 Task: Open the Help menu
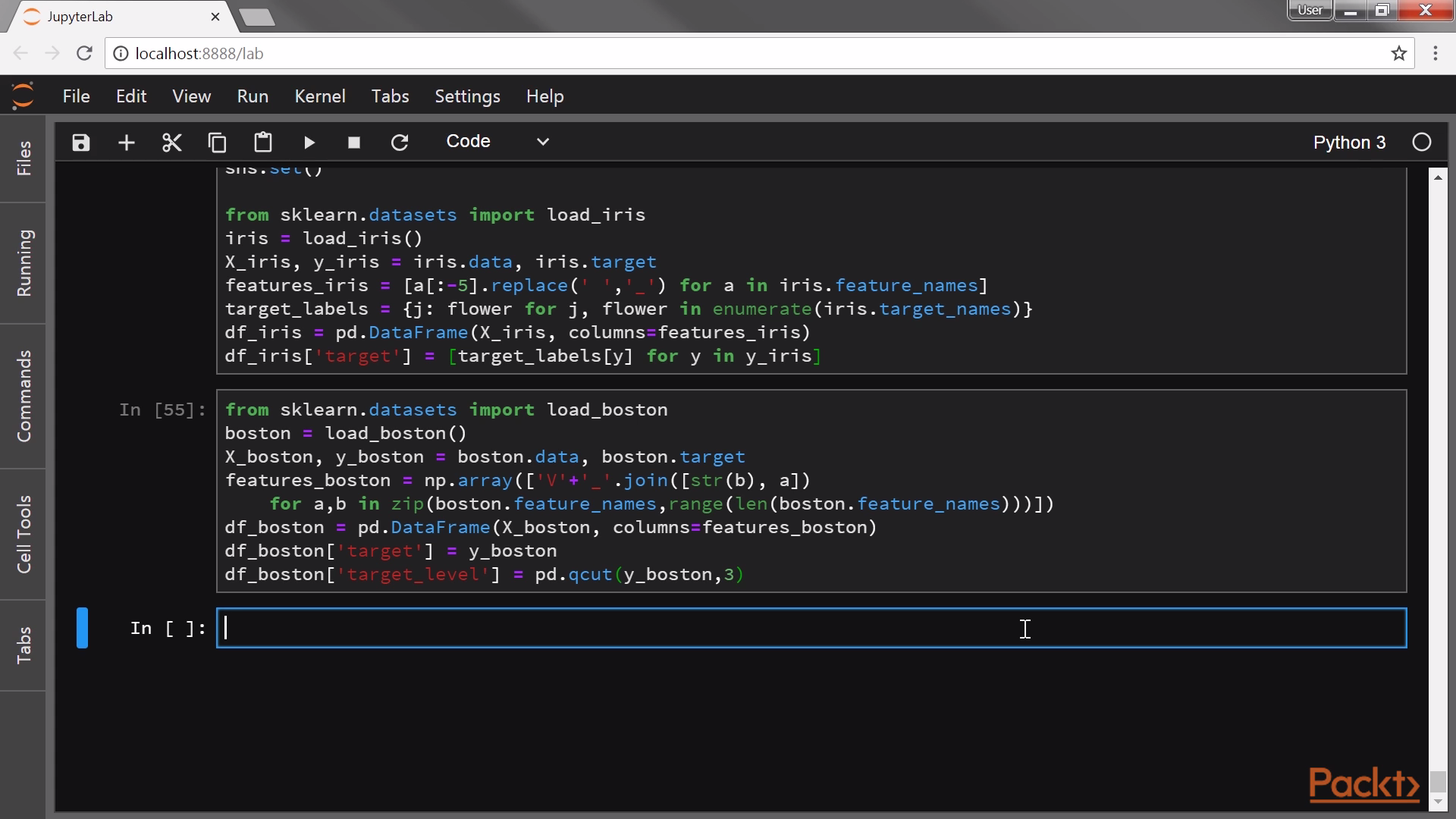coord(544,96)
